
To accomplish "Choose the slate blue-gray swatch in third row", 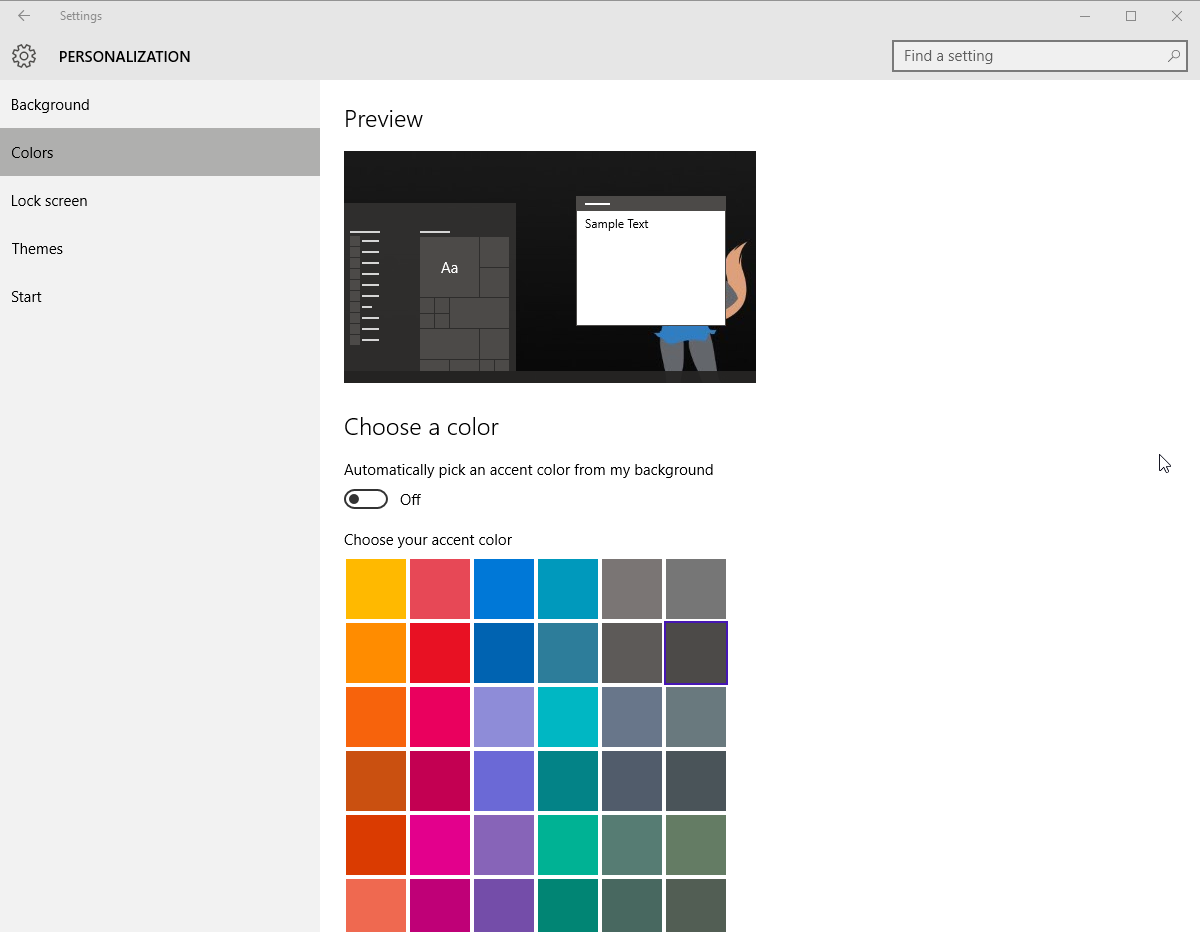I will point(632,717).
